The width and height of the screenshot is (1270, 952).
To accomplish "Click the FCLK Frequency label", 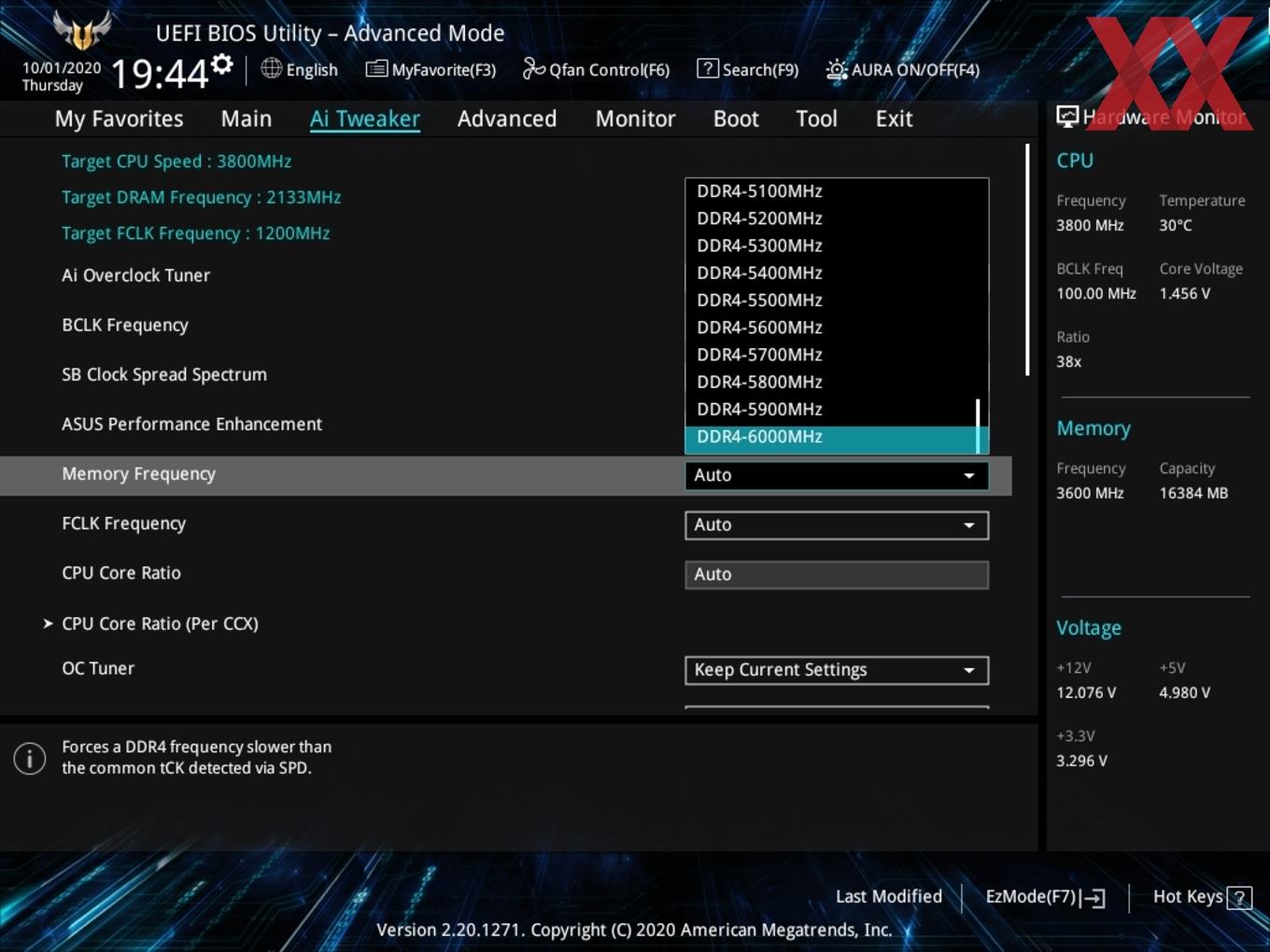I will [123, 524].
